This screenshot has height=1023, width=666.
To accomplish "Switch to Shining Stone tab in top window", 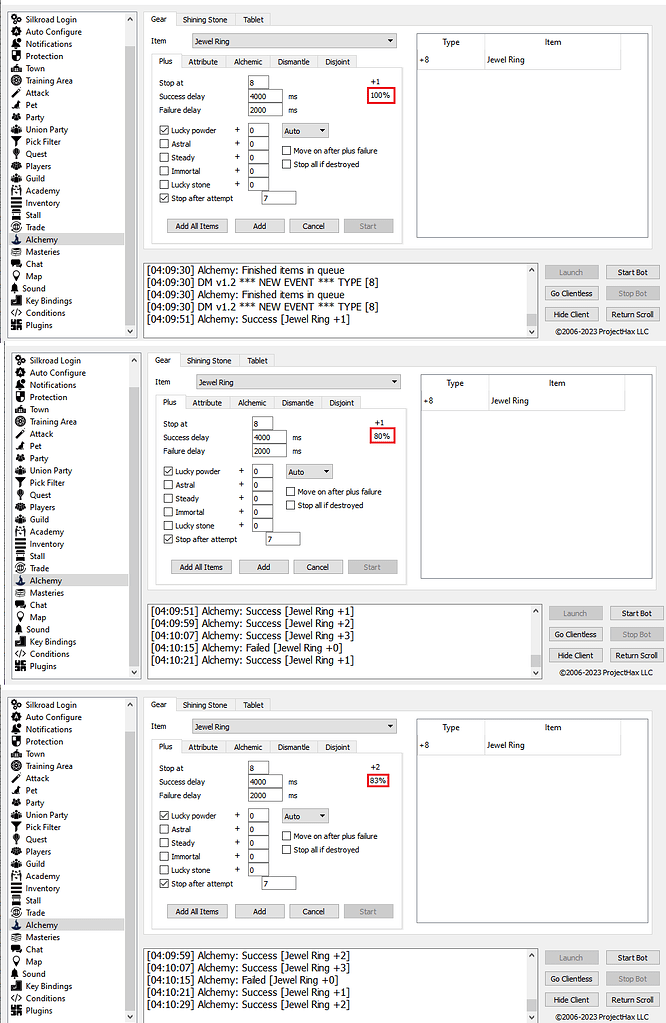I will 205,19.
